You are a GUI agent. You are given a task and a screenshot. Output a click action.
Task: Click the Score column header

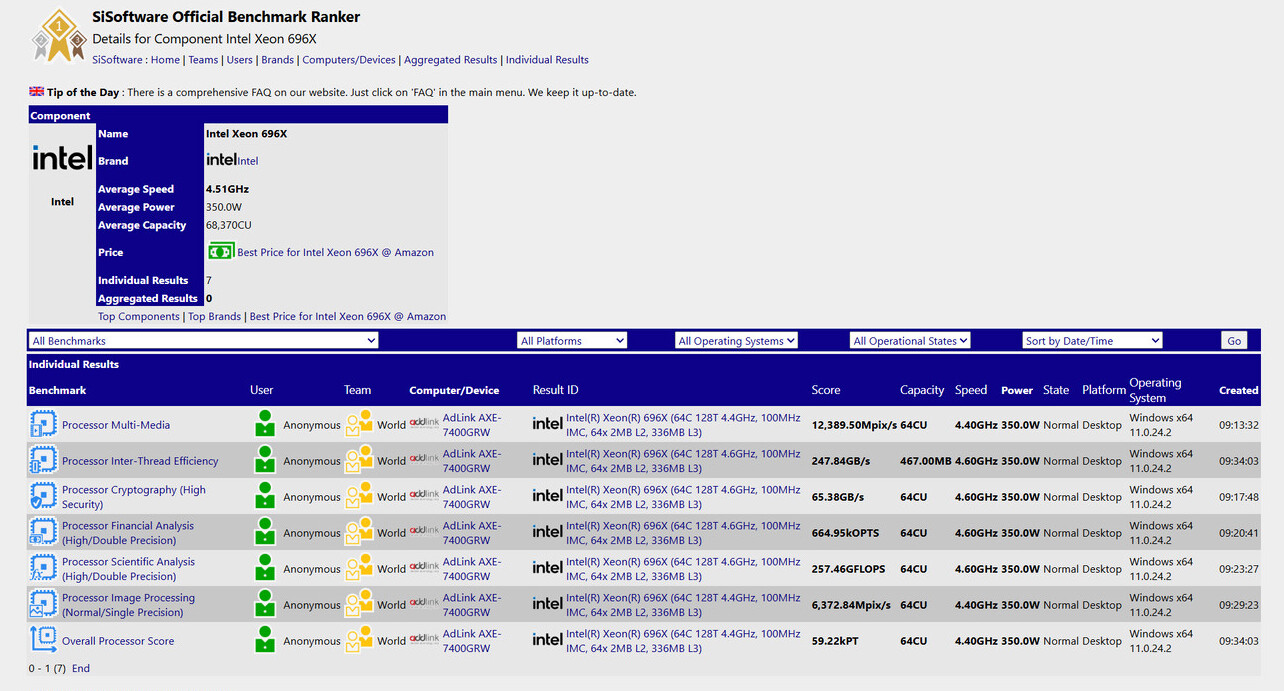click(x=826, y=390)
